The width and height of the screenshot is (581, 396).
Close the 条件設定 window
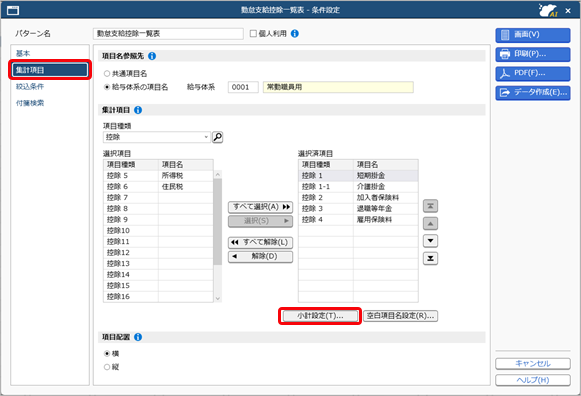[x=568, y=11]
